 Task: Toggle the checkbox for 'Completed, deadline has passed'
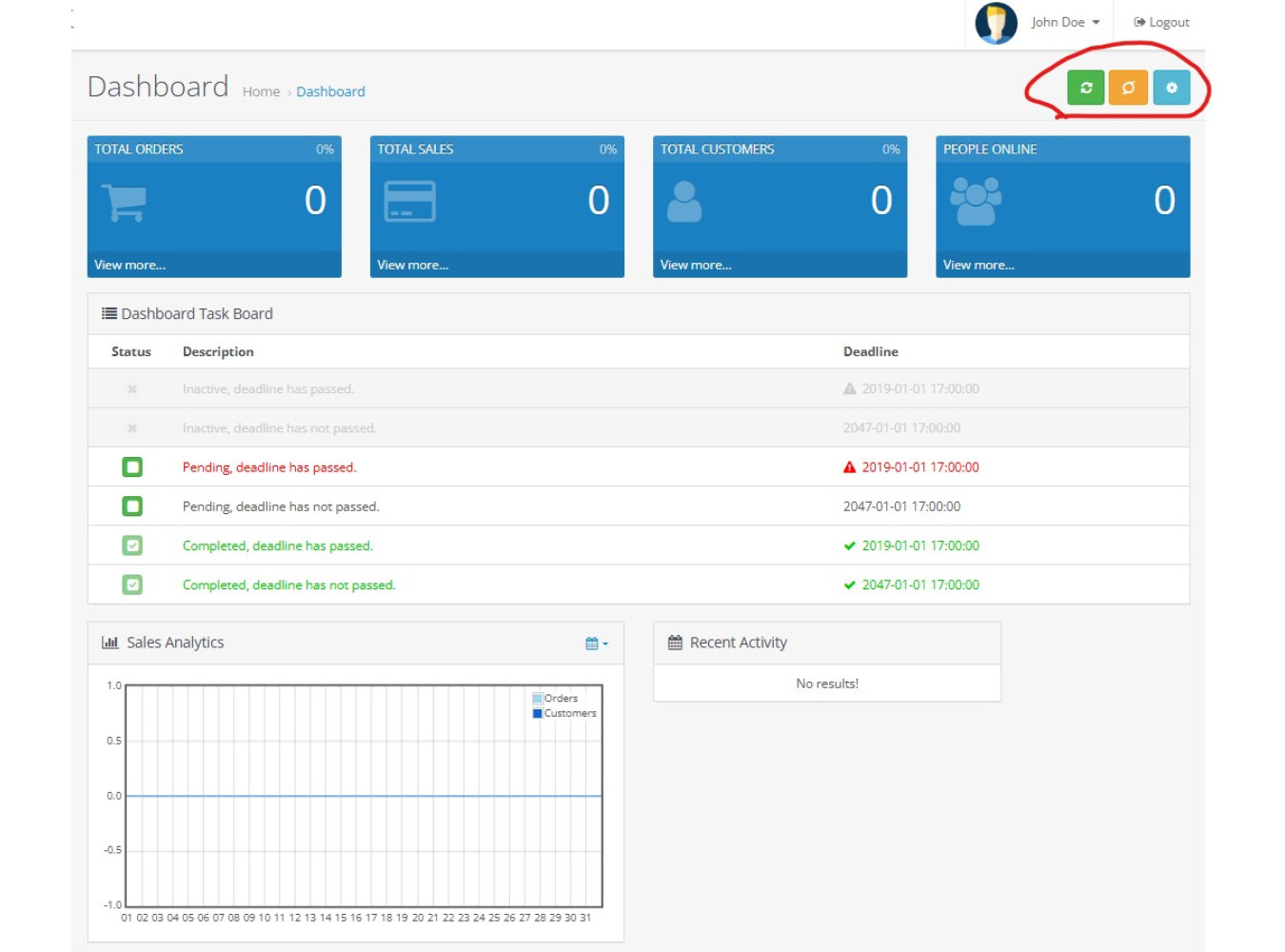coord(132,545)
